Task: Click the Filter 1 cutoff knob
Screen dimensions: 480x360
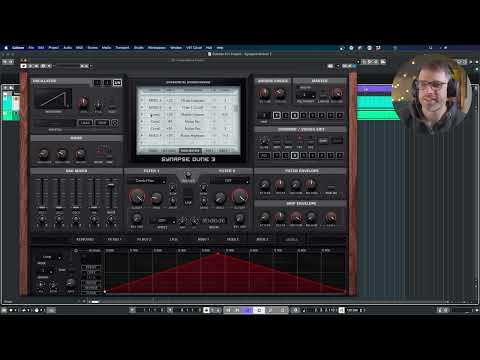Action: click(137, 197)
